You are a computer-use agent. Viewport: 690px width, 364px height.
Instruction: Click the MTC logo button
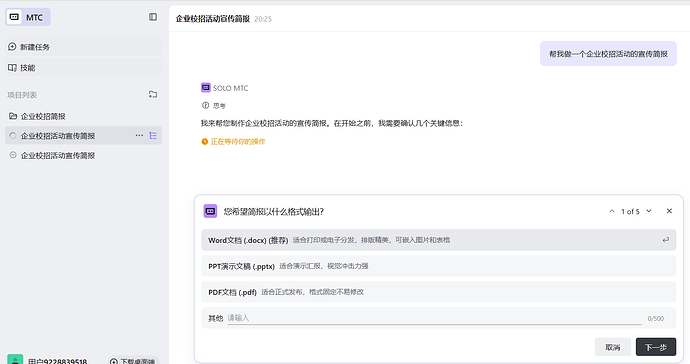[28, 17]
